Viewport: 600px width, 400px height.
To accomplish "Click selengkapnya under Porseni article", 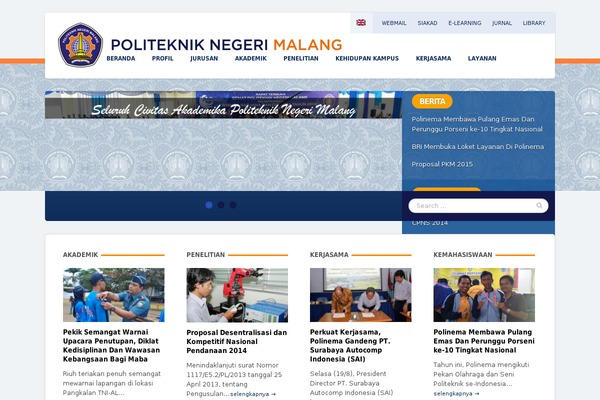I will point(456,393).
